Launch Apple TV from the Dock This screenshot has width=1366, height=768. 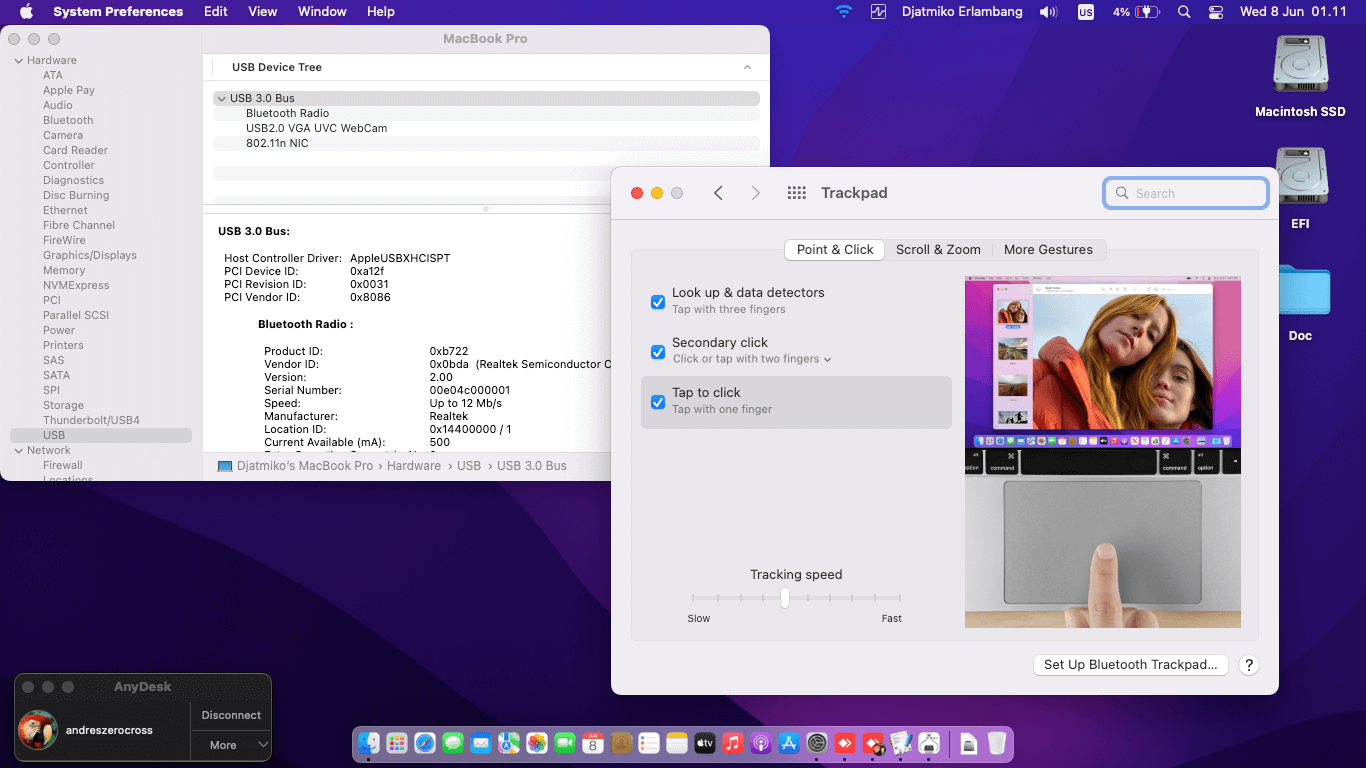pyautogui.click(x=705, y=743)
